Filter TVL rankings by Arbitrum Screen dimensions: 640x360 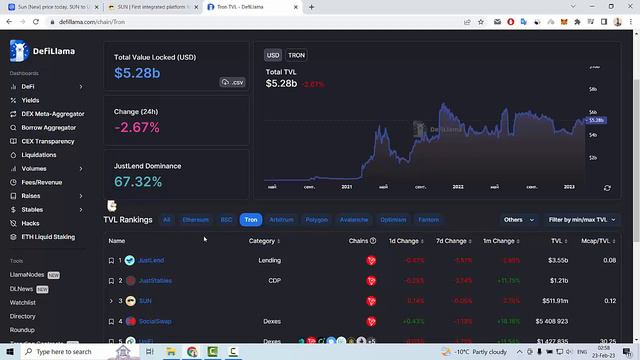point(281,220)
